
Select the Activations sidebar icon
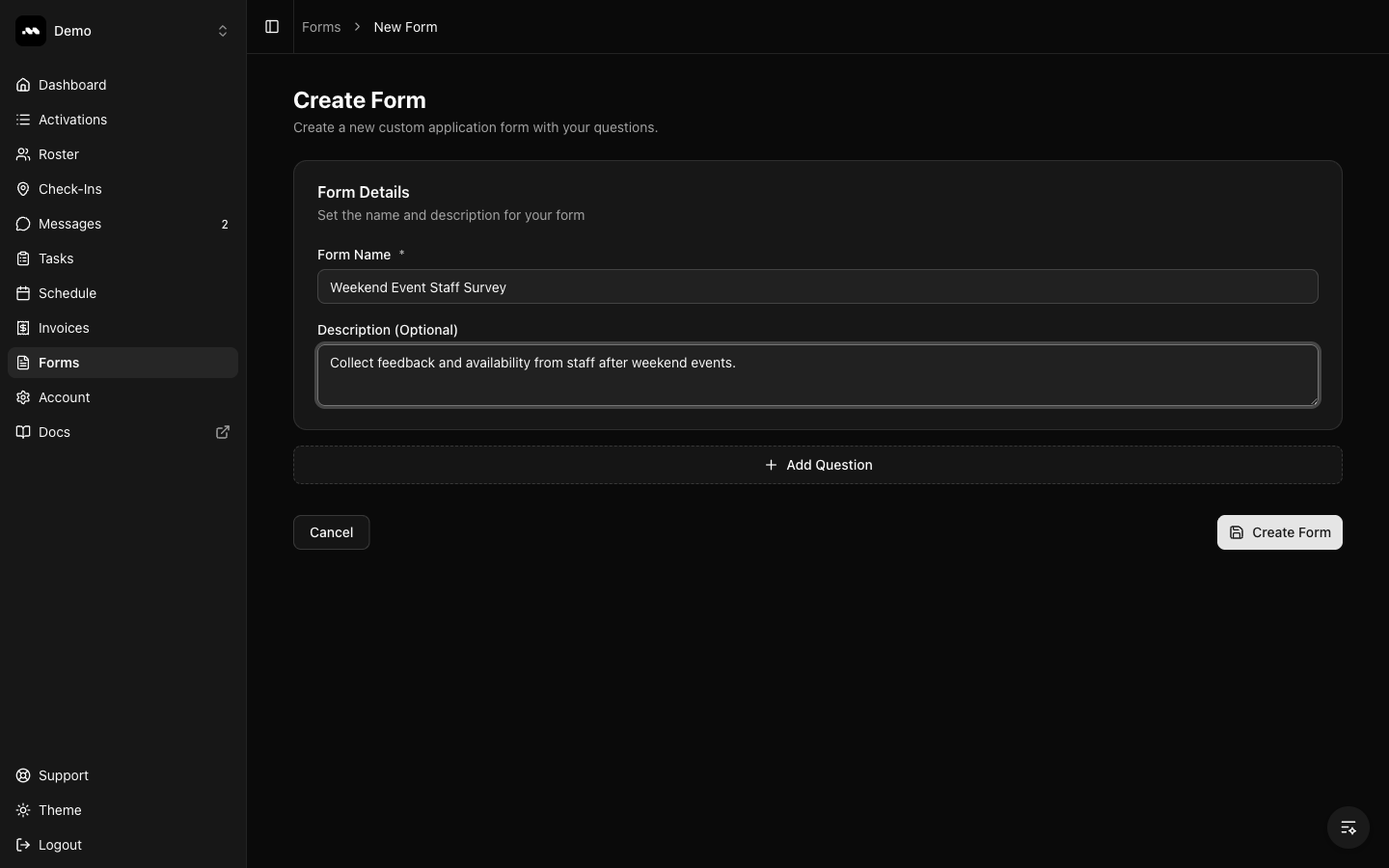coord(22,120)
